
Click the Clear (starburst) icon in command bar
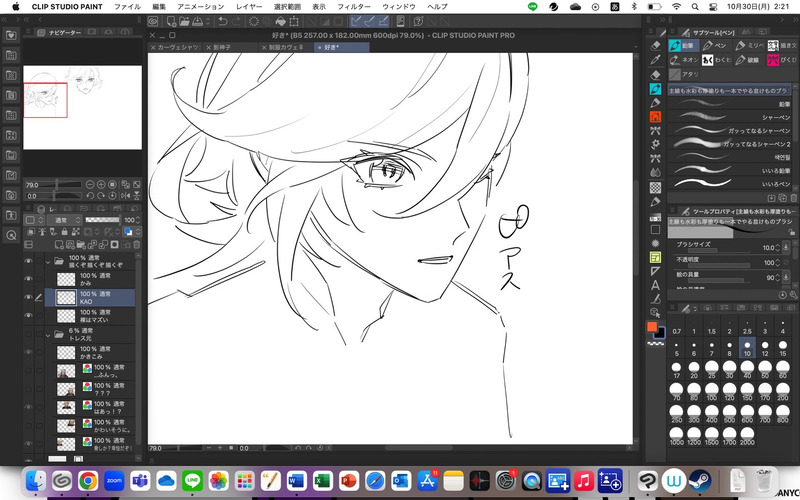click(x=254, y=21)
